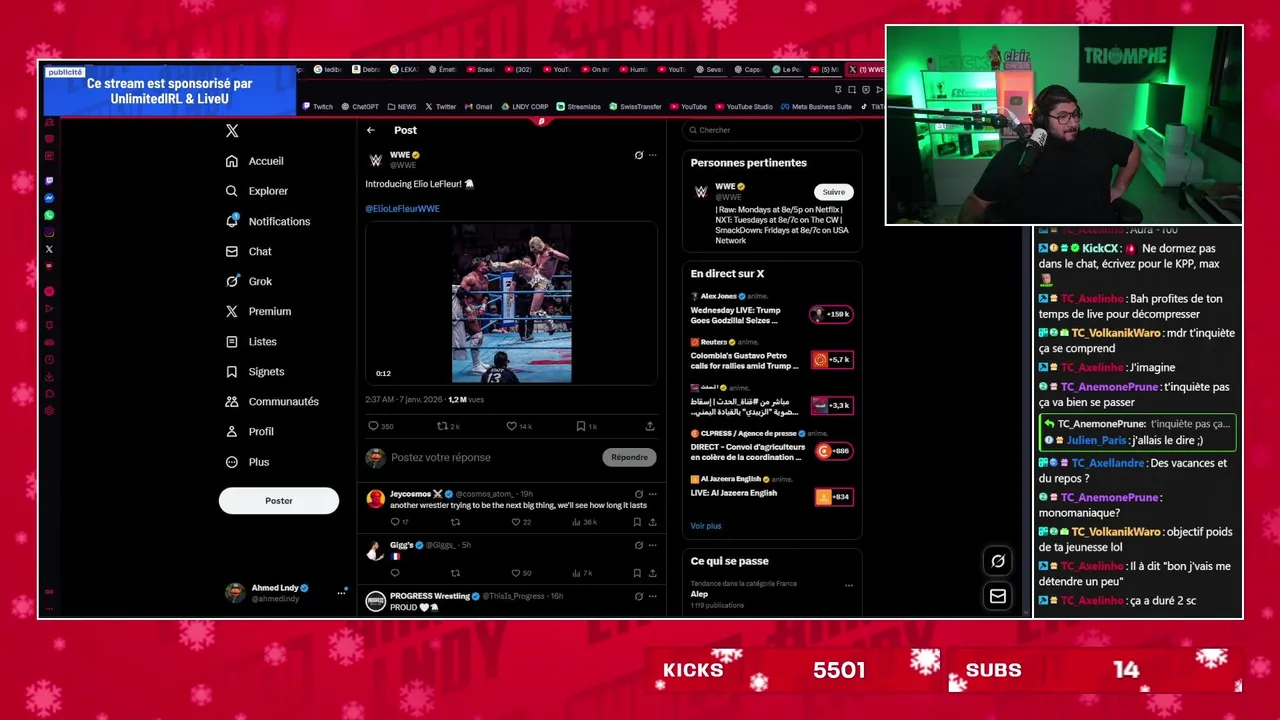This screenshot has width=1280, height=720.
Task: Open more options on Gigg's reply
Action: [653, 545]
